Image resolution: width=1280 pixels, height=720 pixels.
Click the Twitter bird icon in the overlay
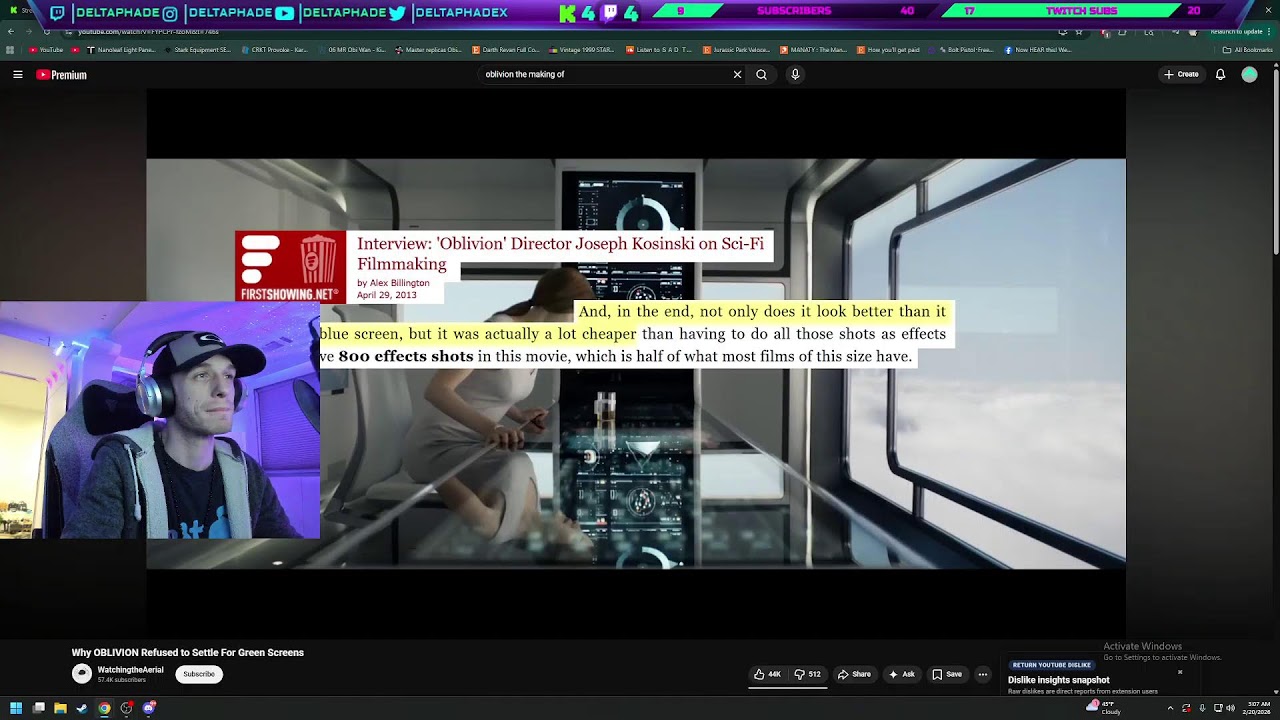click(x=397, y=13)
